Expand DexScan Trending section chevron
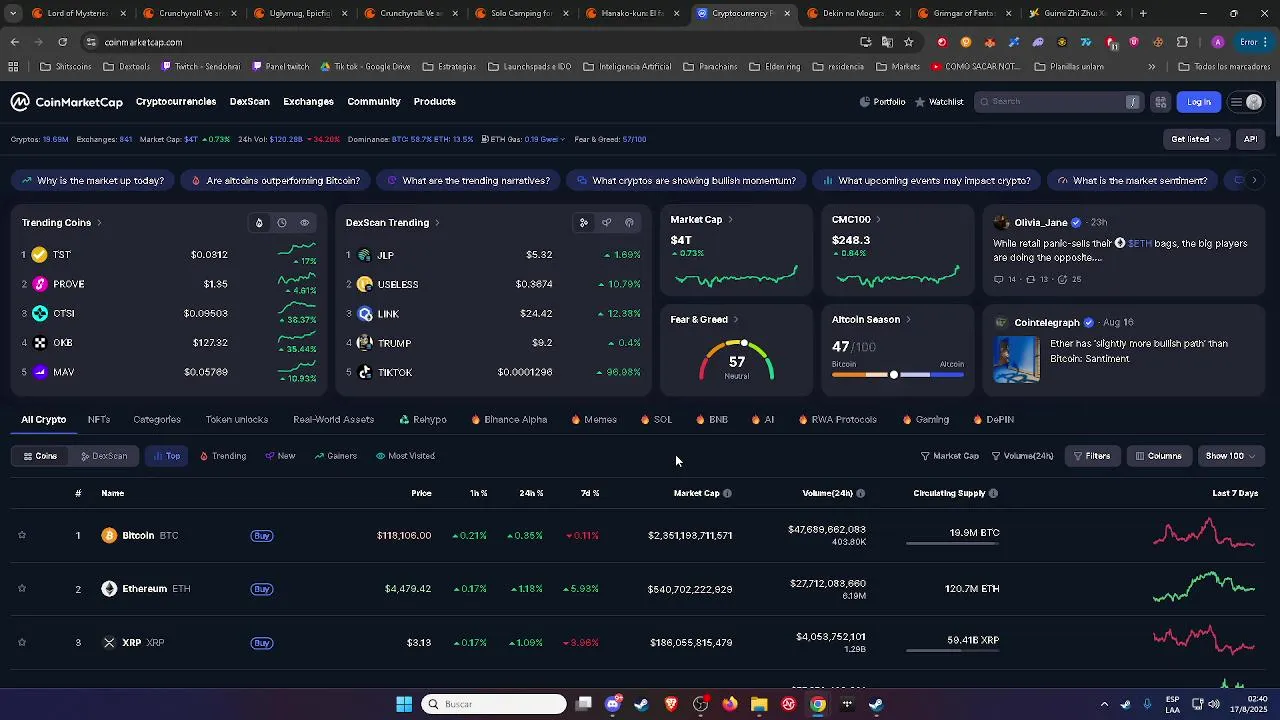Screen dimensions: 1280x720 pyautogui.click(x=437, y=223)
